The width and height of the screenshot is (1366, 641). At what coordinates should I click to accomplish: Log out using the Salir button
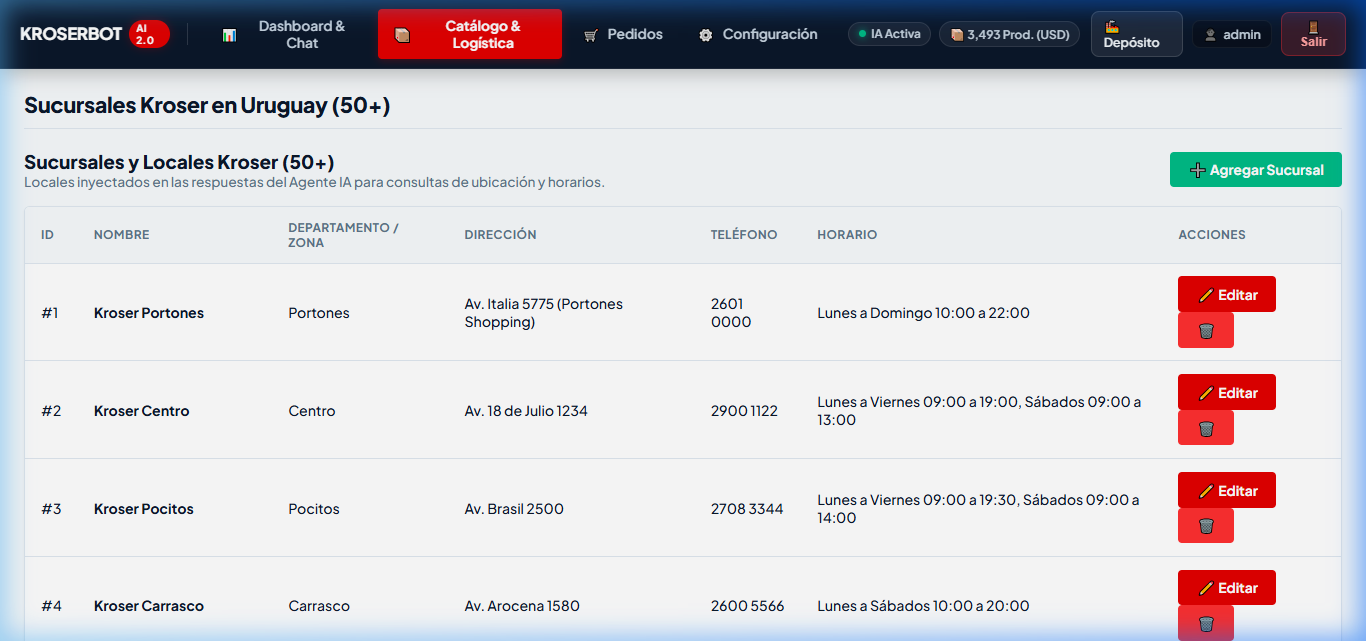(1313, 34)
